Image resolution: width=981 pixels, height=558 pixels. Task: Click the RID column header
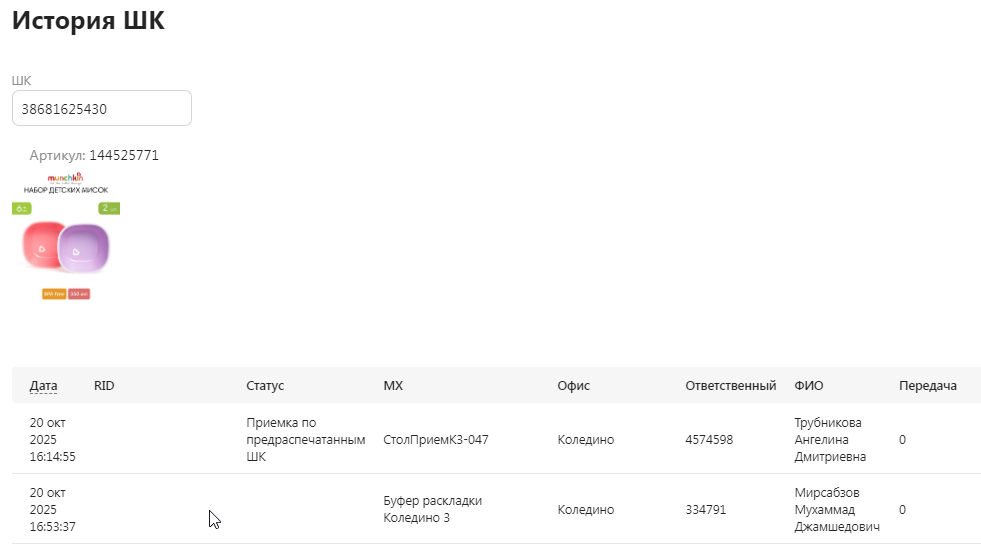(x=104, y=385)
